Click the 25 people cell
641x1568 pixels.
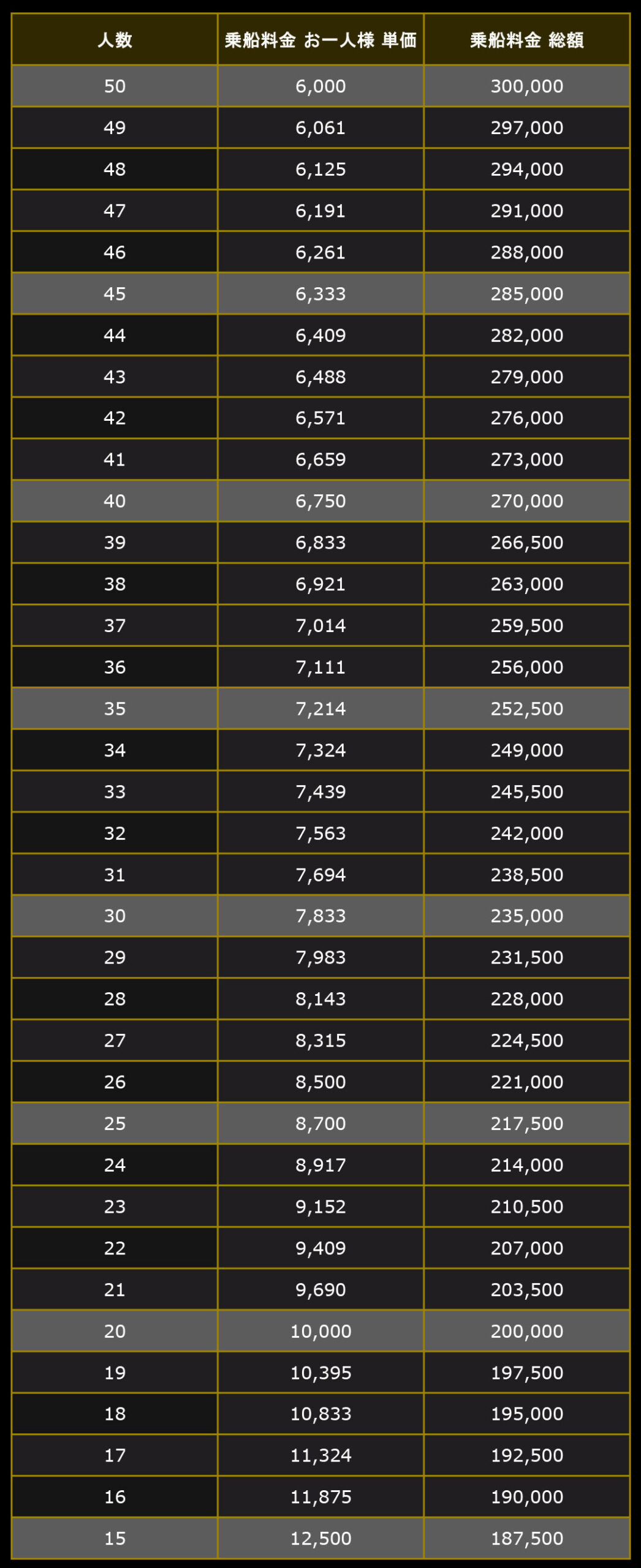[115, 1123]
